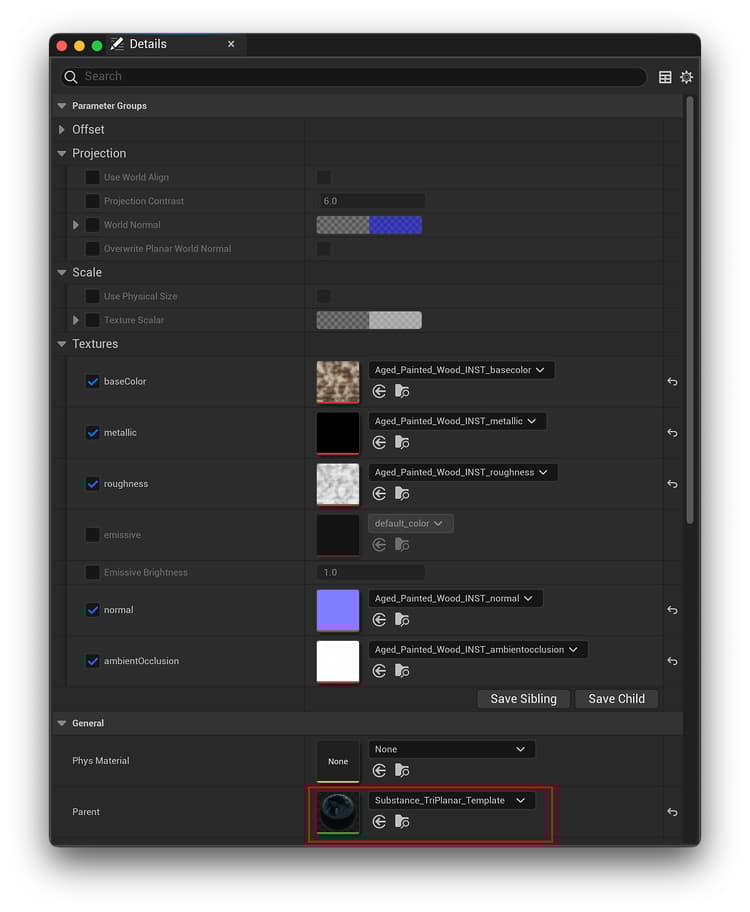Uncheck the roughness override checkbox
The image size is (750, 912).
tap(93, 484)
